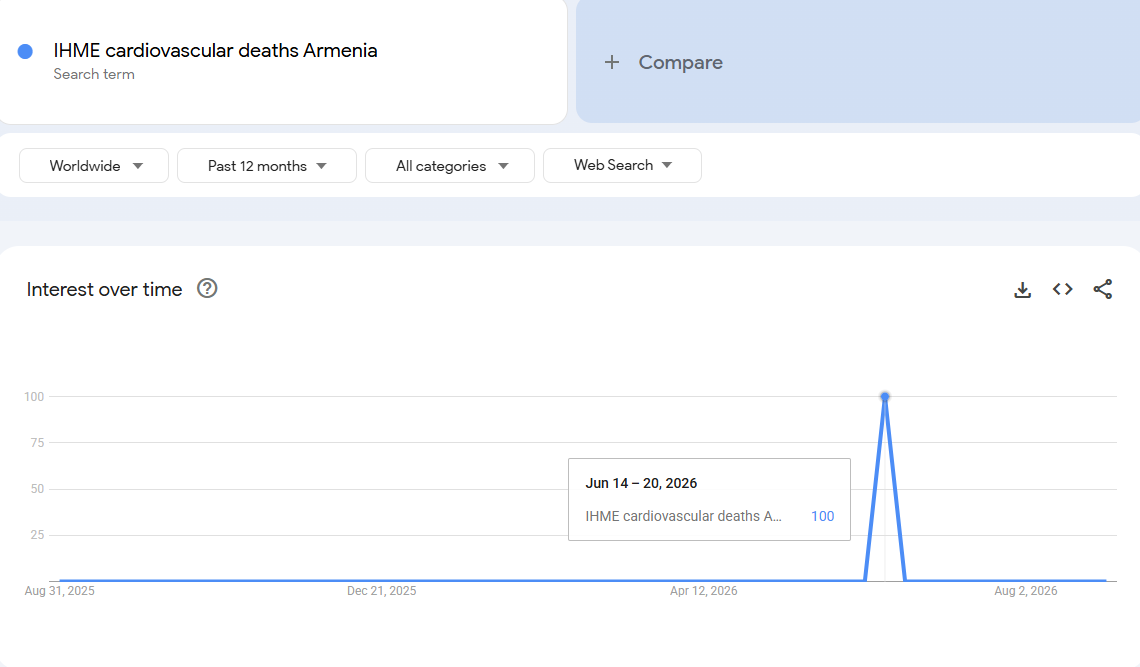
Task: Share the interest over time chart
Action: pos(1102,289)
